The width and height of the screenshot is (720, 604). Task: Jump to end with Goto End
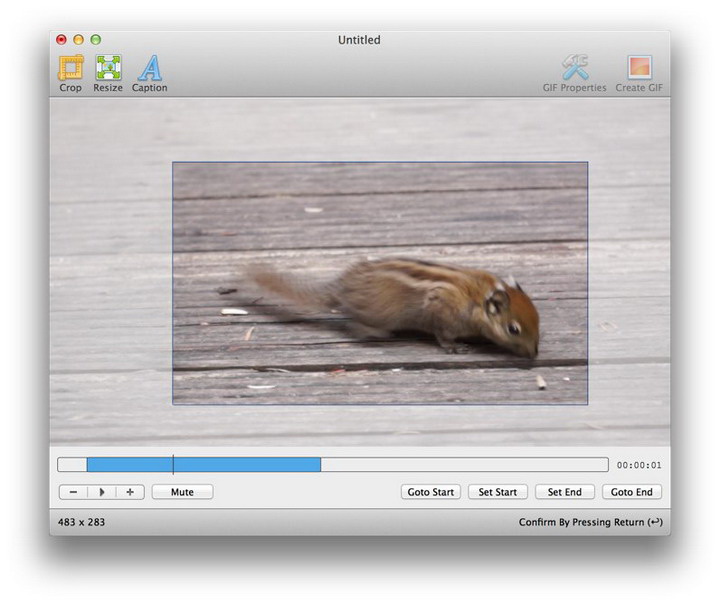pos(631,492)
